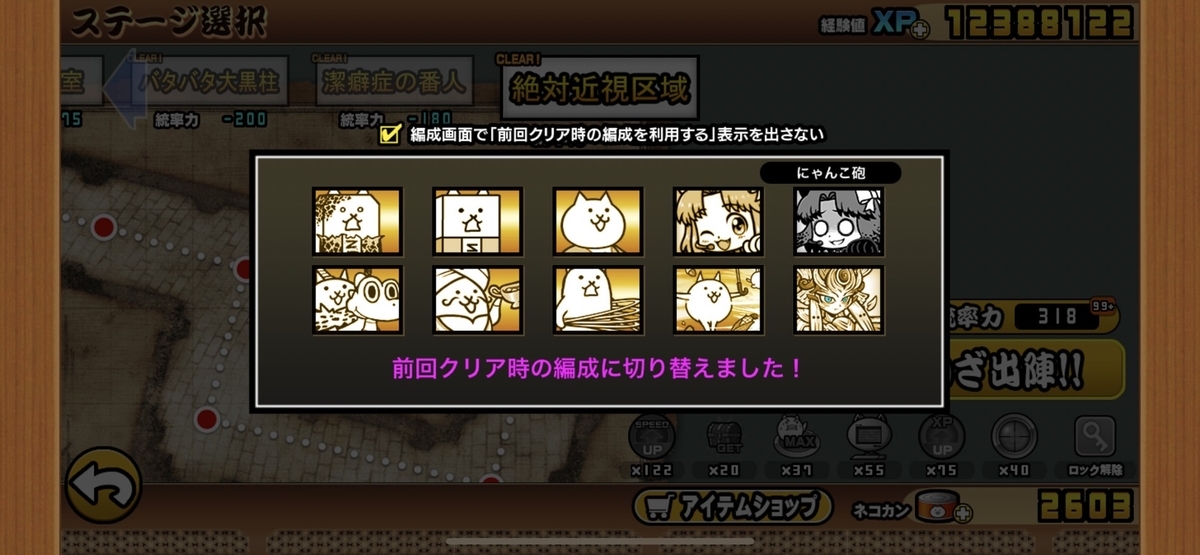Select the 潔癖症の番人 stage tab
Screen dimensions: 1200x555
[x=394, y=83]
